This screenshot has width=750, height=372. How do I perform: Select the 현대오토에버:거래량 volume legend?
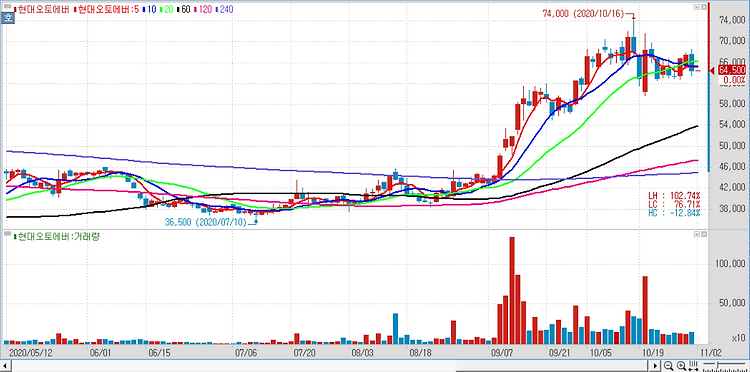click(56, 236)
